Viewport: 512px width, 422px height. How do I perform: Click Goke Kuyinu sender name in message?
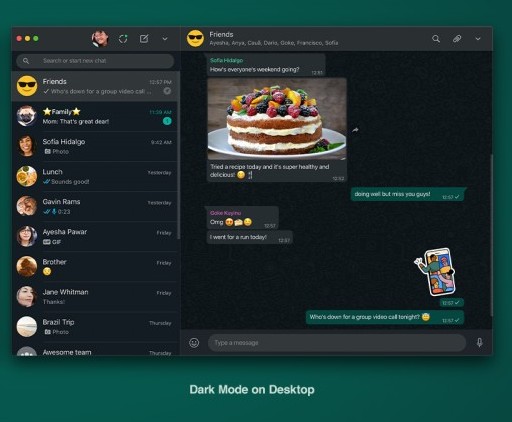point(225,213)
